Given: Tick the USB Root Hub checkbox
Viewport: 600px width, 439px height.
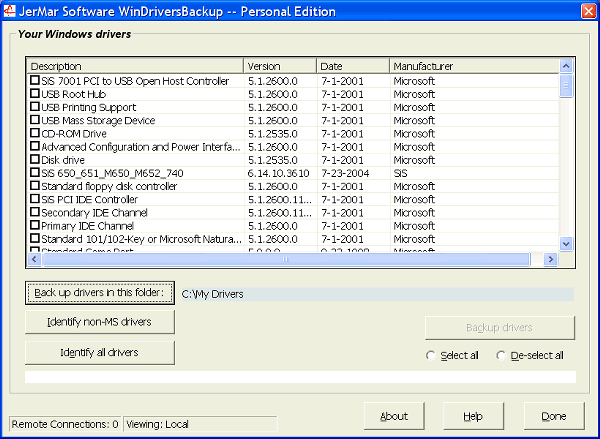Looking at the screenshot, I should click(x=35, y=93).
